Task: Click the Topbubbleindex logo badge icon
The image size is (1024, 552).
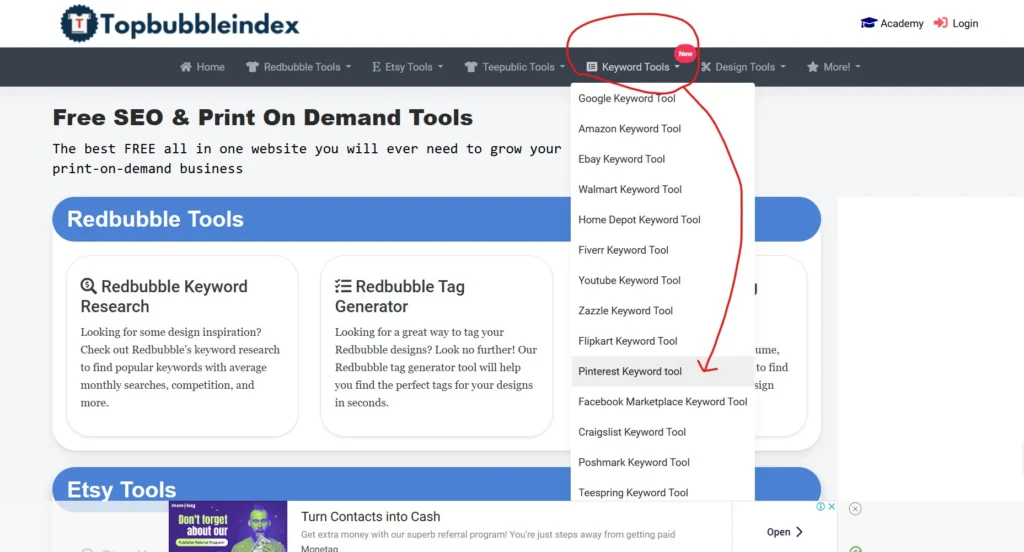Action: pyautogui.click(x=78, y=24)
